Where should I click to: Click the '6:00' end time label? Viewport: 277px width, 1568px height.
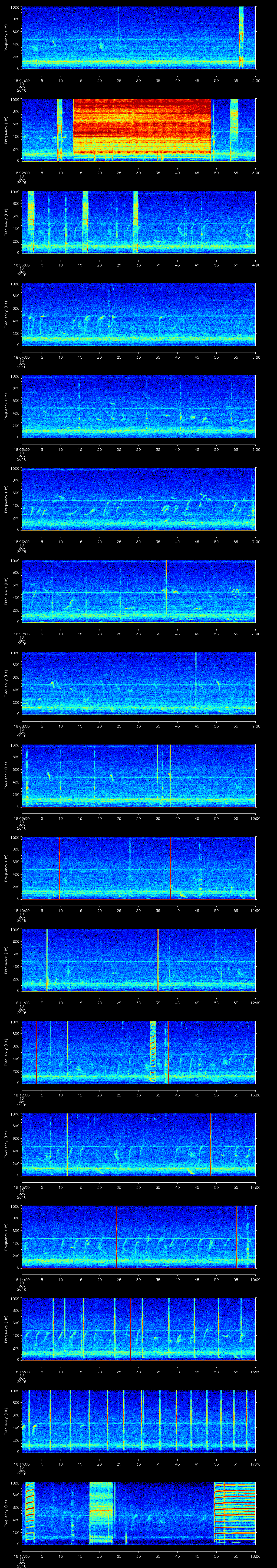coord(256,450)
